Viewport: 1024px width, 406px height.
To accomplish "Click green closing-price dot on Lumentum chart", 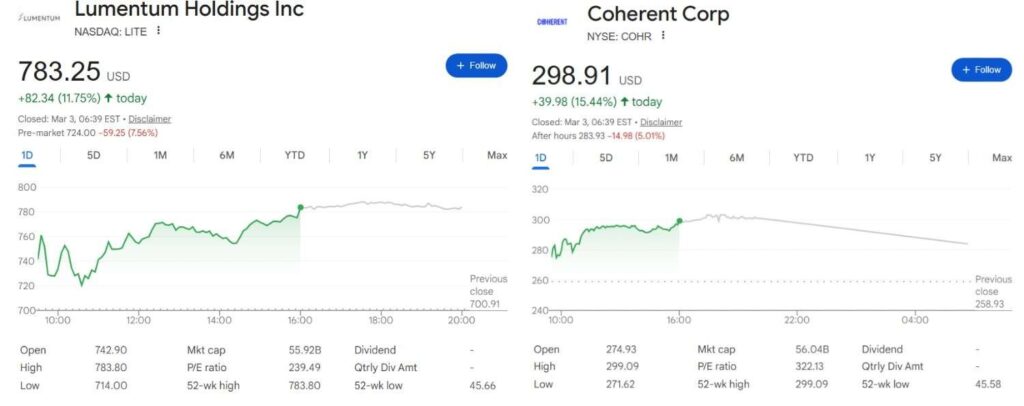I will click(300, 208).
